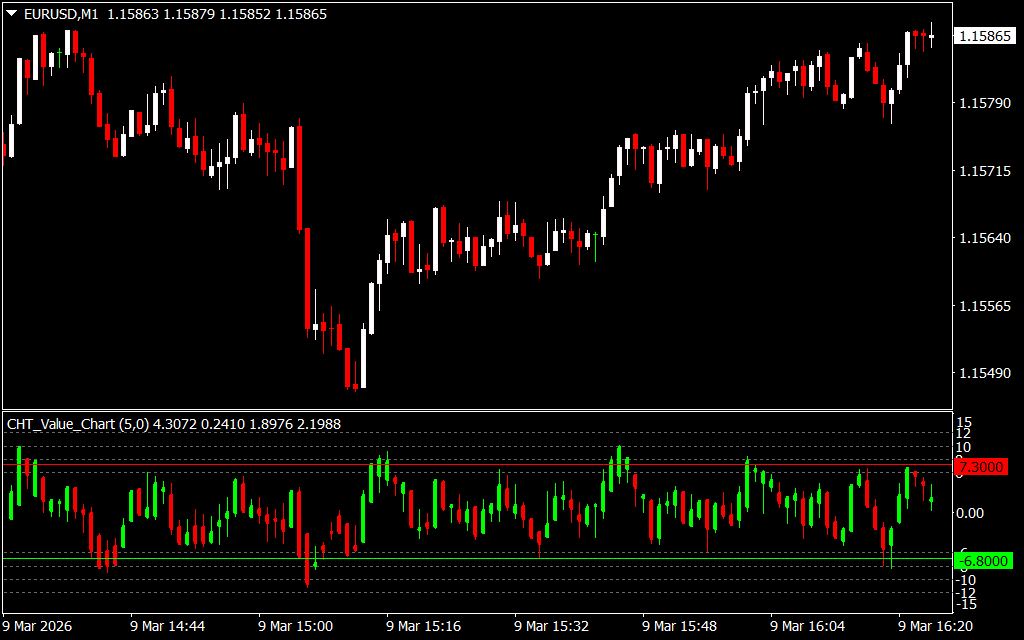The image size is (1024, 640).
Task: Click the 9 Mar 15:48 time marker
Action: coord(680,626)
